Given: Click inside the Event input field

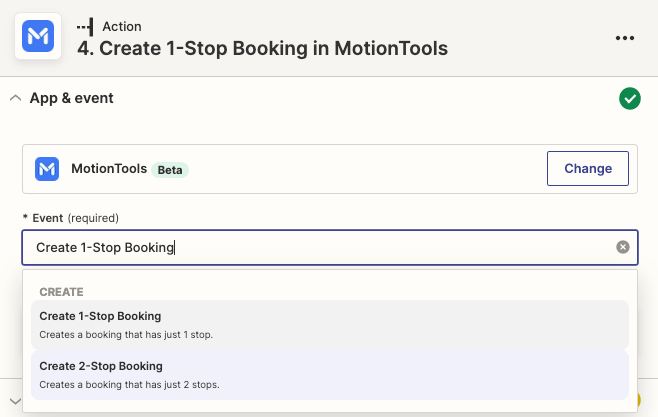Looking at the screenshot, I should 330,248.
